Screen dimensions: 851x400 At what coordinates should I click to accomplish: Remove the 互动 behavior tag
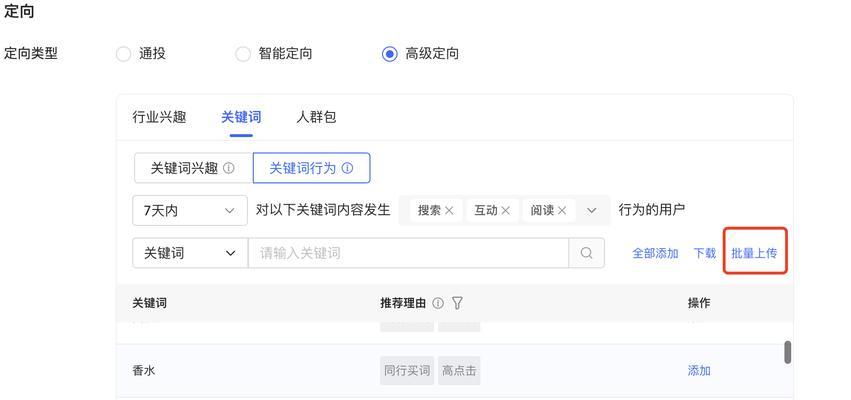(x=505, y=211)
